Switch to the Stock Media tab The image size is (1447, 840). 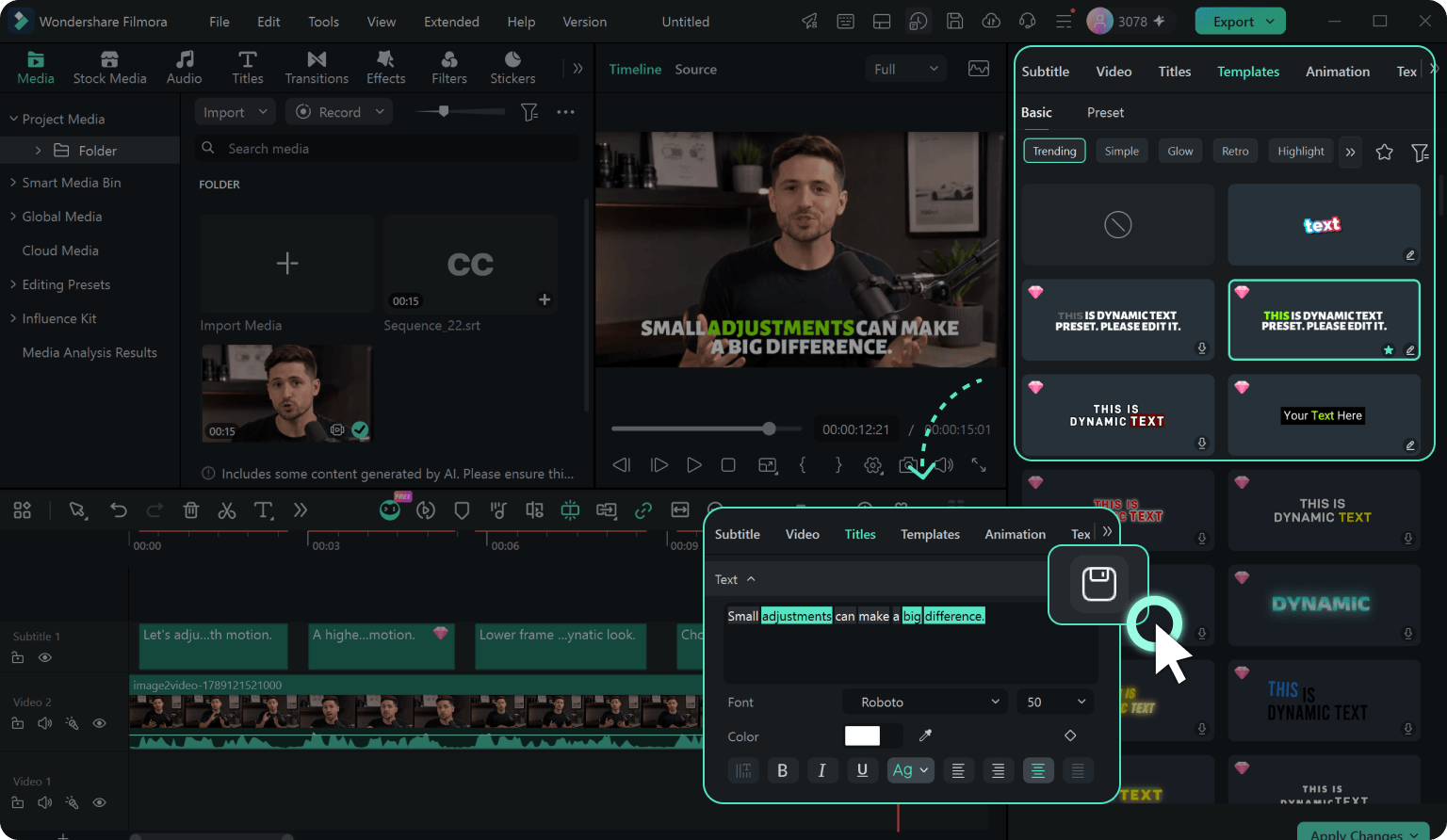click(x=109, y=68)
